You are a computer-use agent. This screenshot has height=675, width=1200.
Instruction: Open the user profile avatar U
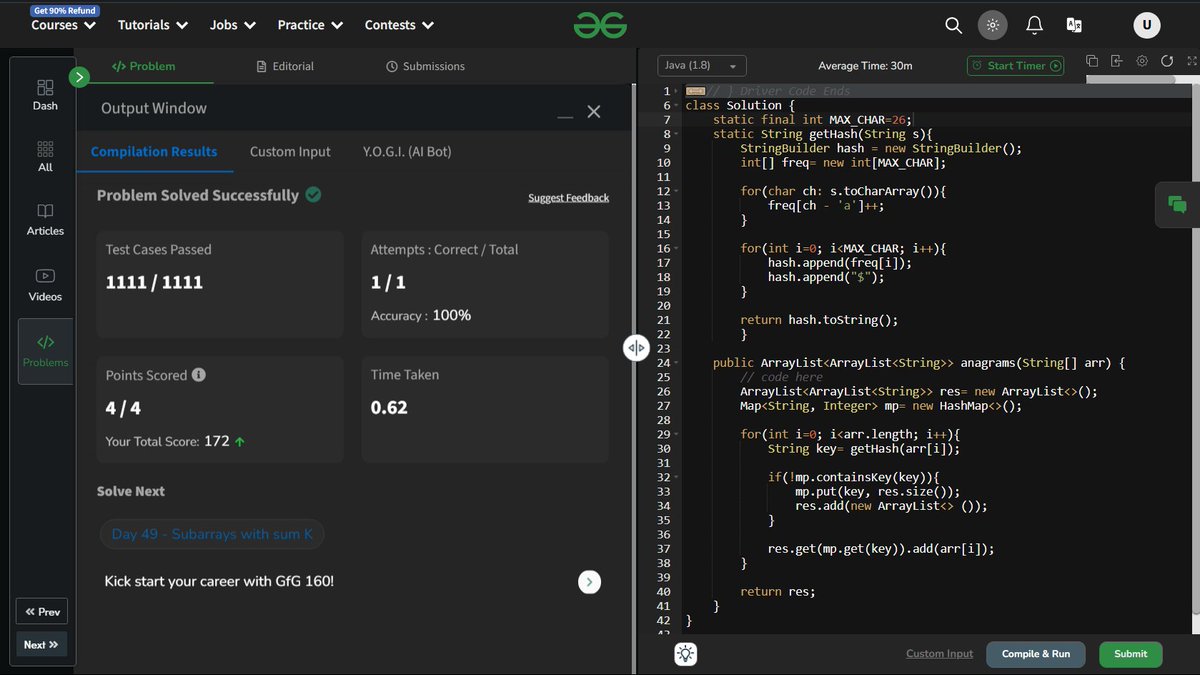point(1147,25)
